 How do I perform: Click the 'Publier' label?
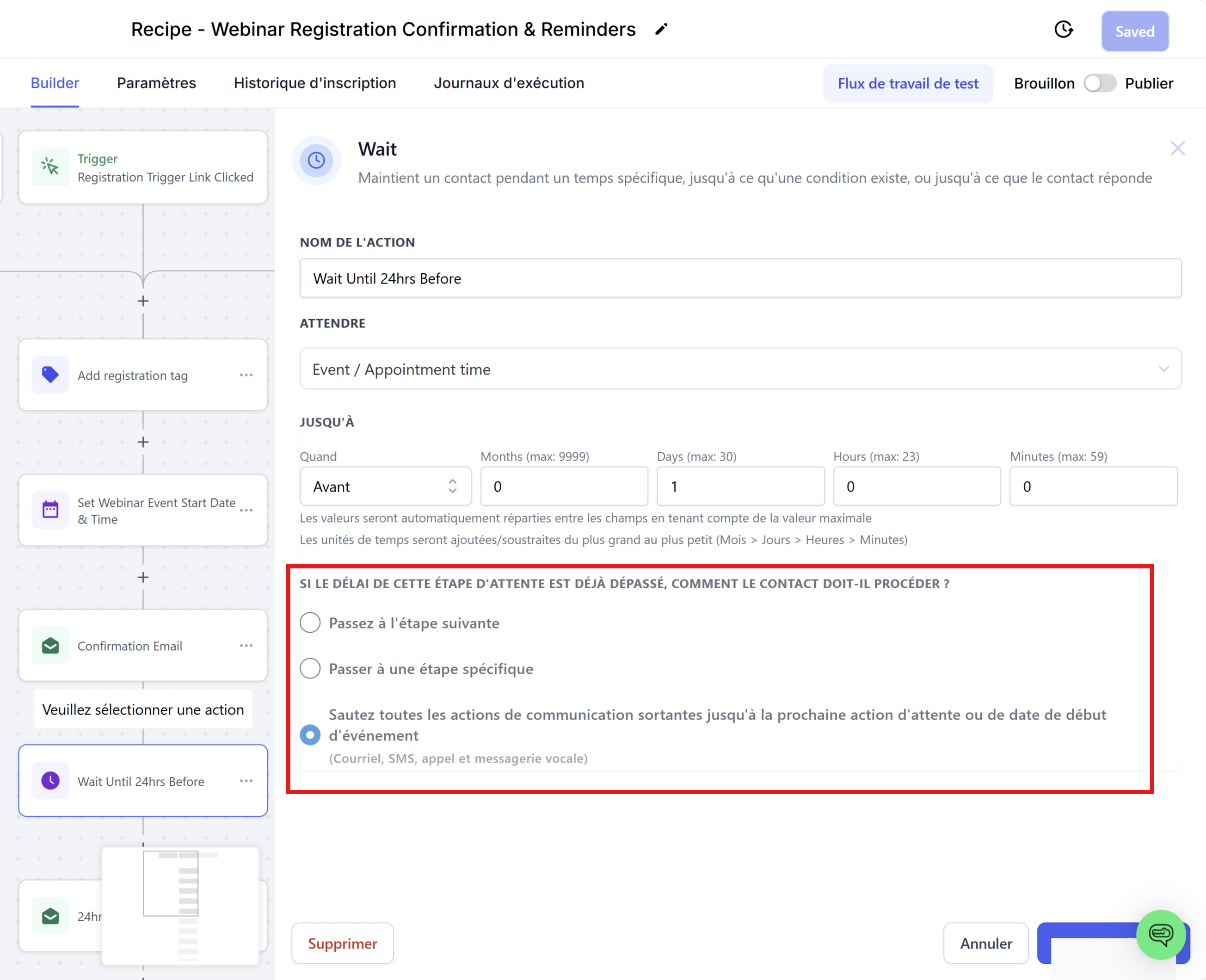pyautogui.click(x=1149, y=84)
